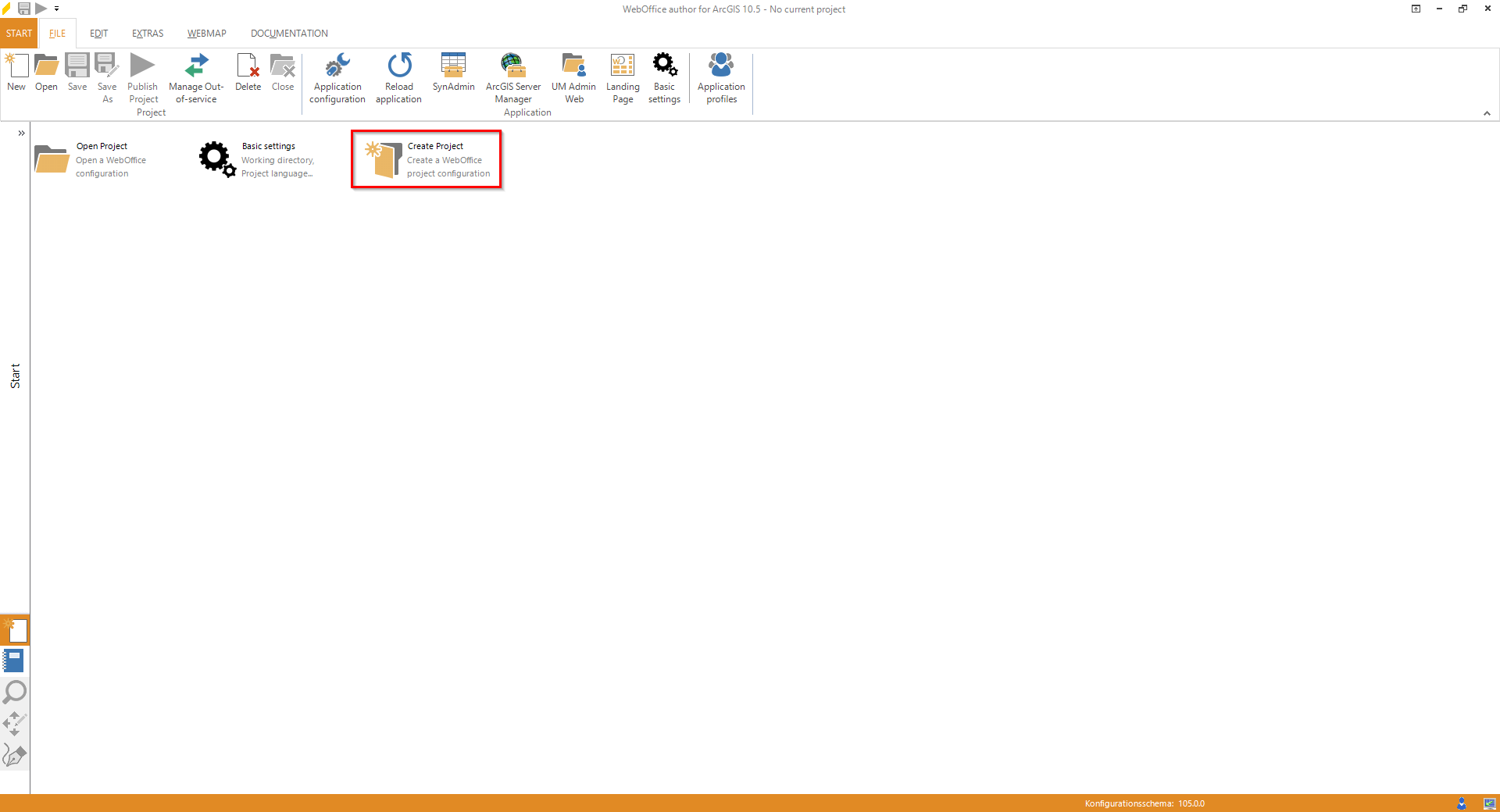Select the blue notebook icon in left sidebar

[x=15, y=661]
